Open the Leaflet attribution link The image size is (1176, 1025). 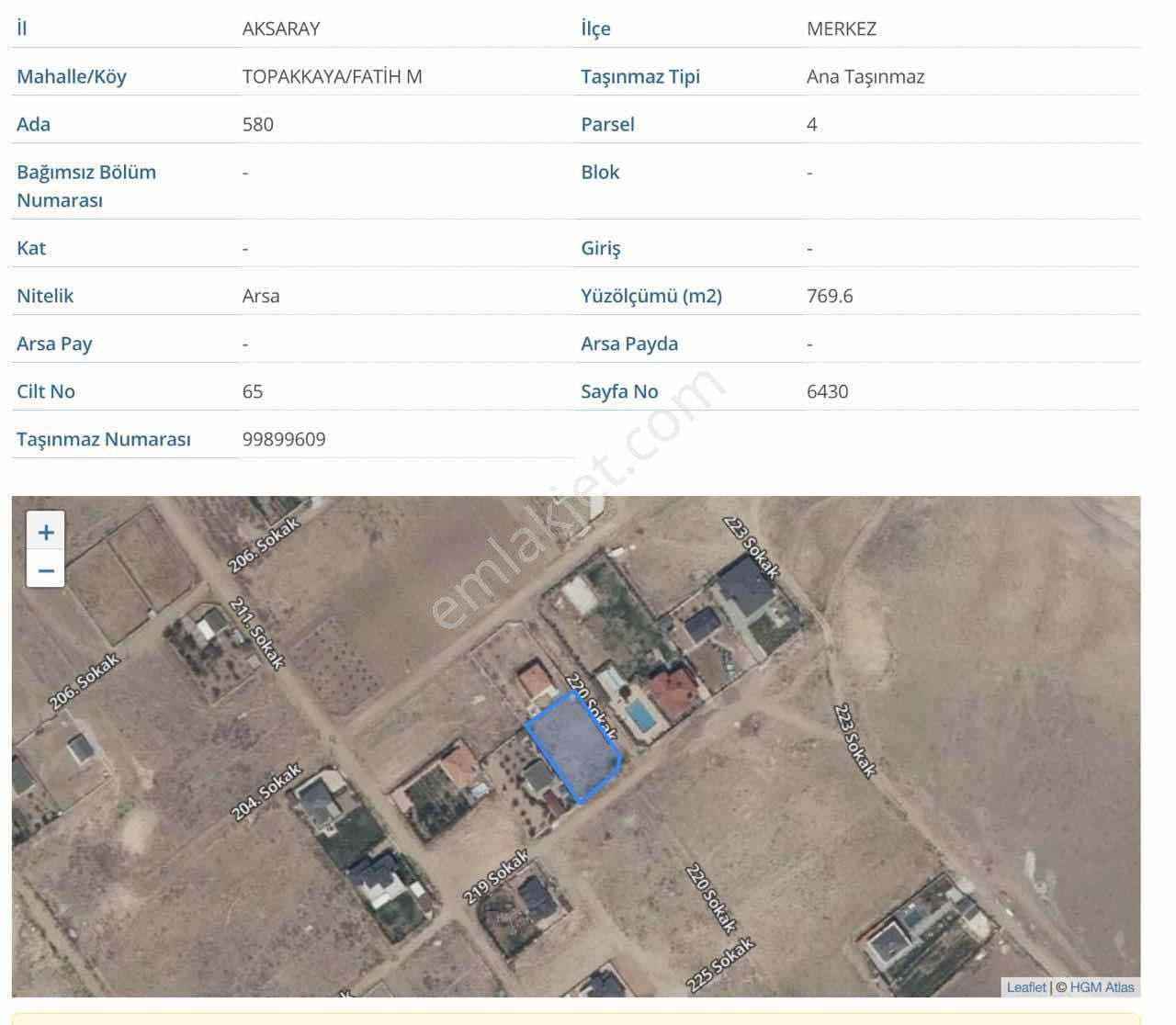click(1026, 987)
